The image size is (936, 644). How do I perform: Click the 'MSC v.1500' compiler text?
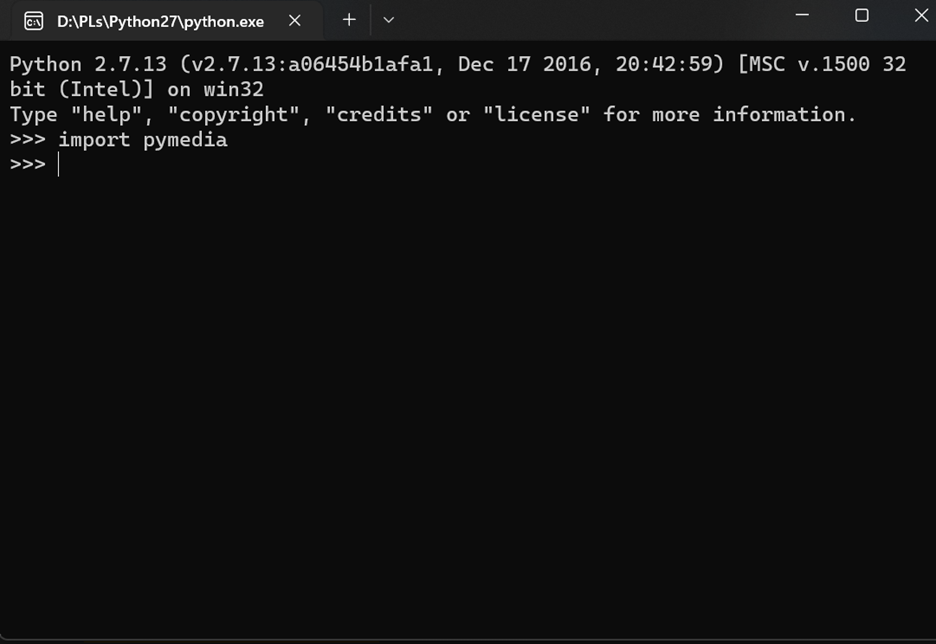(801, 65)
